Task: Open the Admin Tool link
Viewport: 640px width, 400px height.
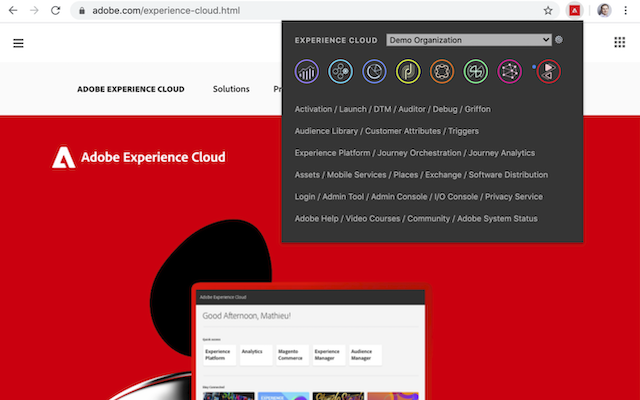Action: [x=343, y=197]
